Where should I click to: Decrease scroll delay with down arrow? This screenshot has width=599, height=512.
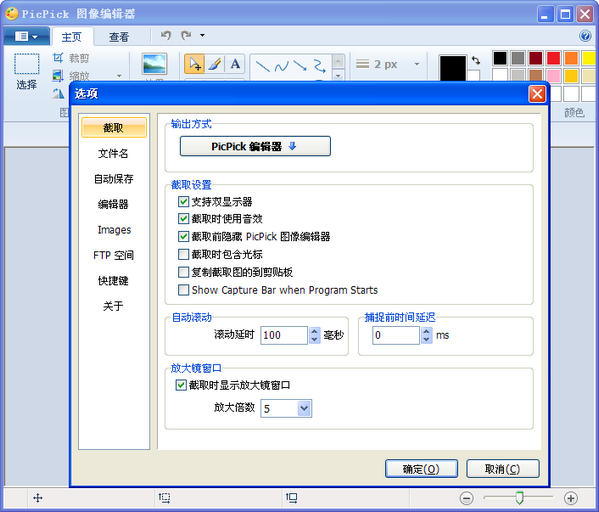[x=314, y=339]
